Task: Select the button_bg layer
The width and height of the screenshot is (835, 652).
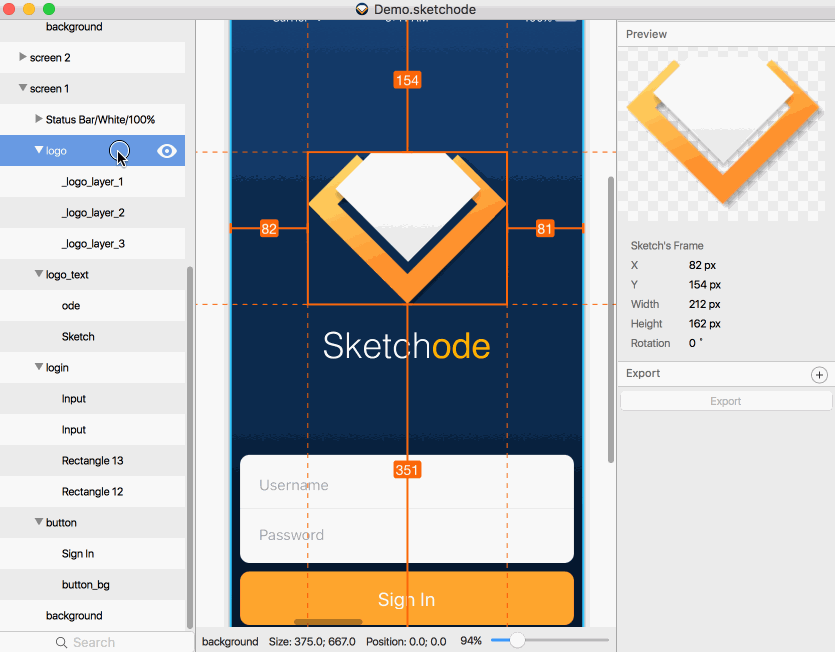Action: (x=93, y=584)
